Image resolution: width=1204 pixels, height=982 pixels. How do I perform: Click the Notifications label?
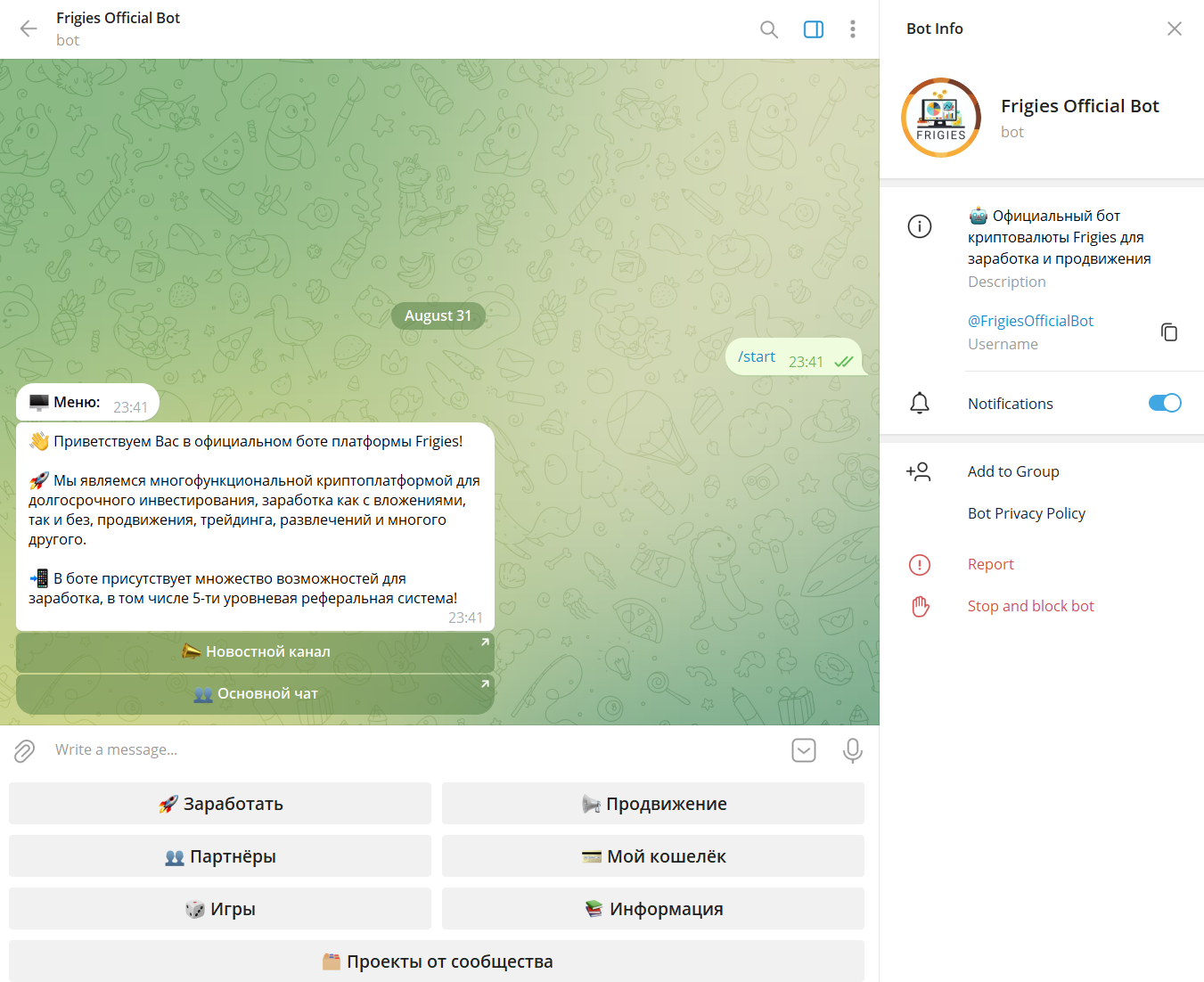(x=1011, y=404)
